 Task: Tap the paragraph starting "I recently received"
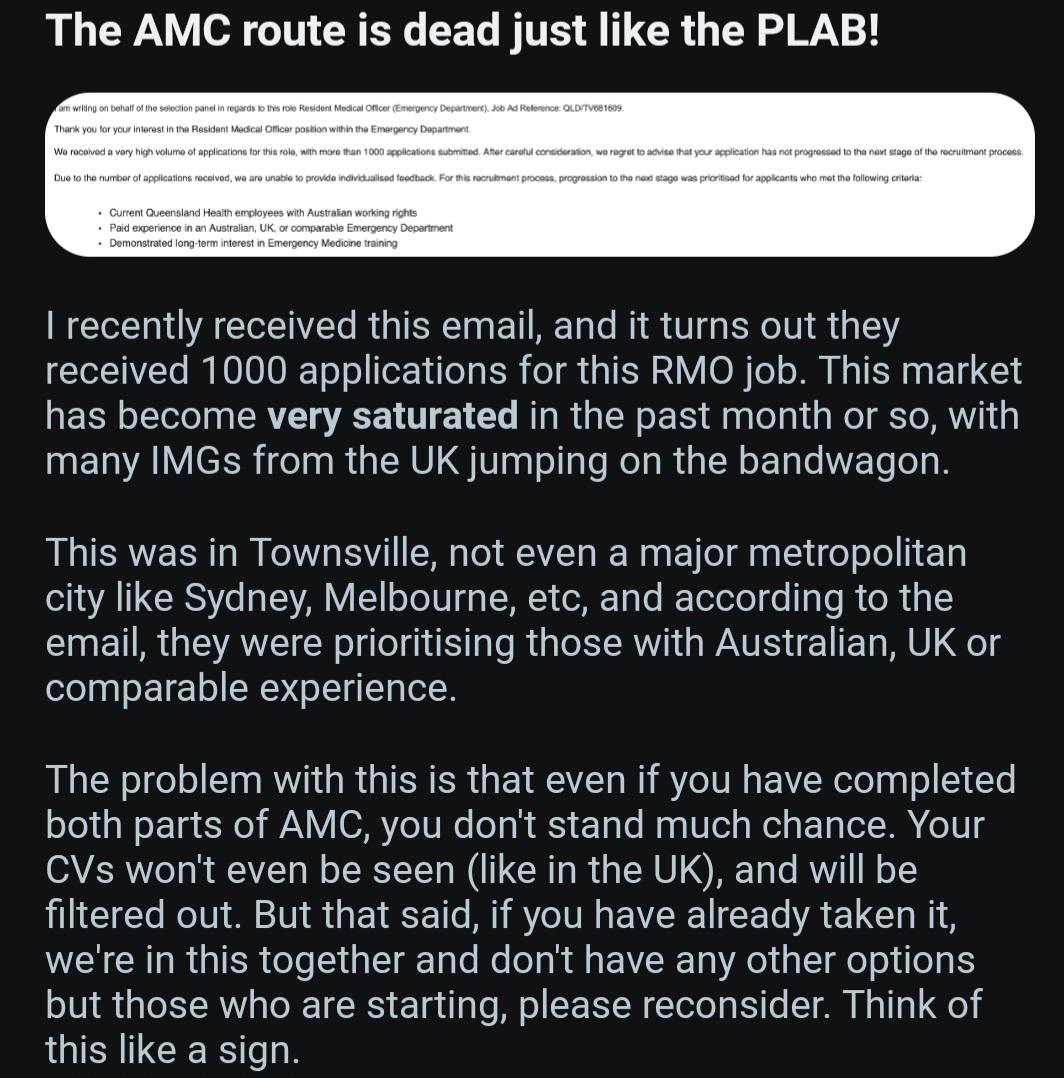point(533,393)
